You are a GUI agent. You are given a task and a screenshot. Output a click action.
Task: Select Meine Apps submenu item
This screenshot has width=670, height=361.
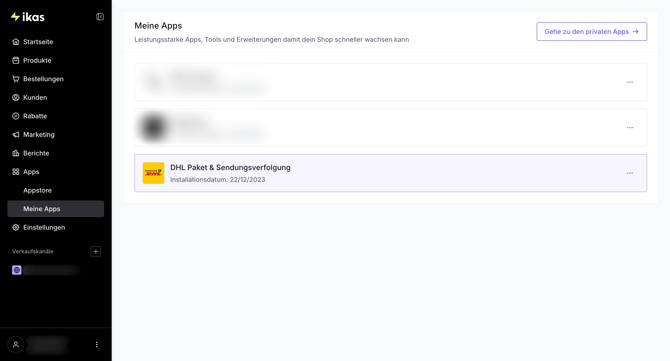(56, 209)
